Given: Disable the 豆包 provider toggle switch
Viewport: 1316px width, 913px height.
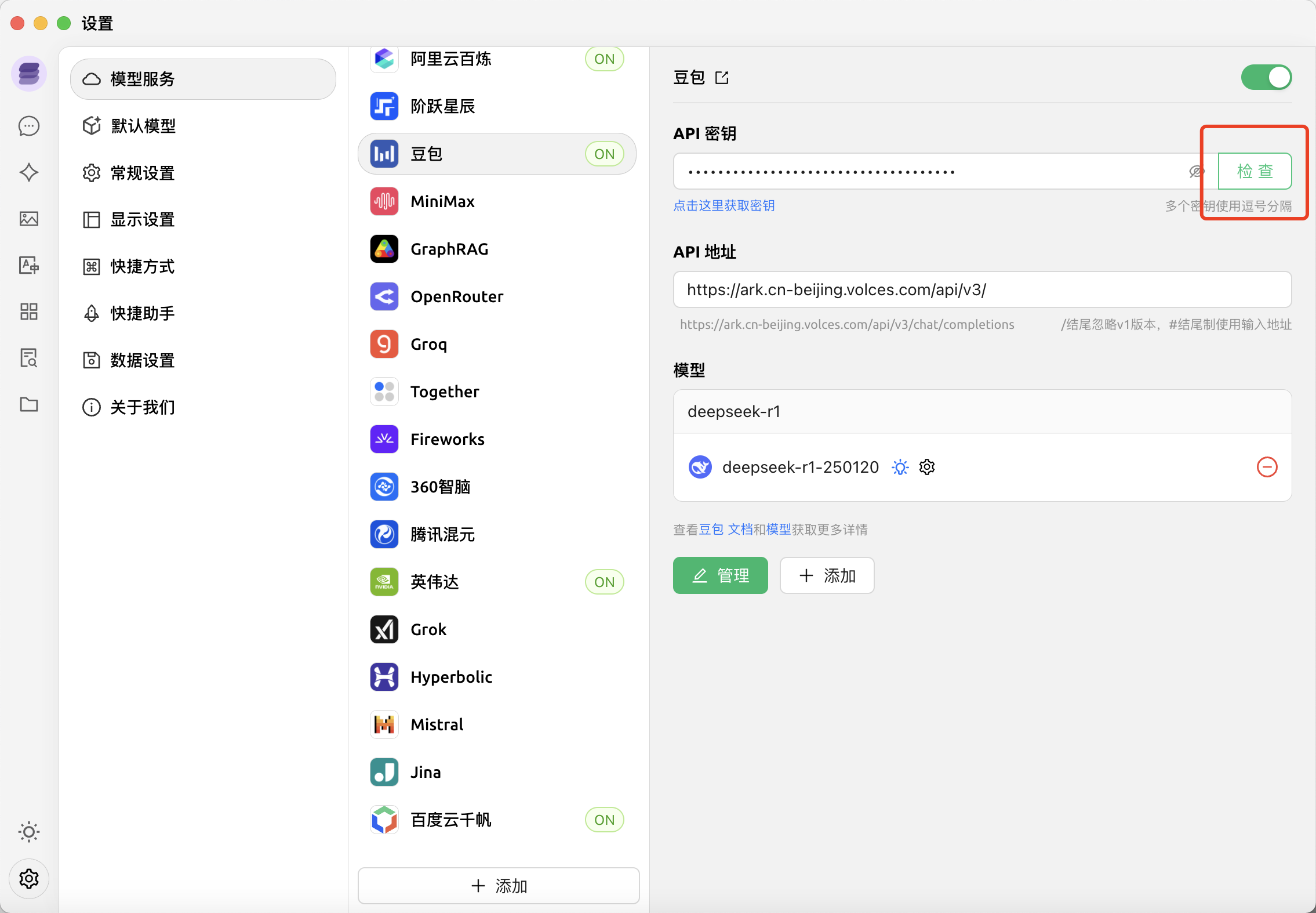Looking at the screenshot, I should click(1266, 78).
